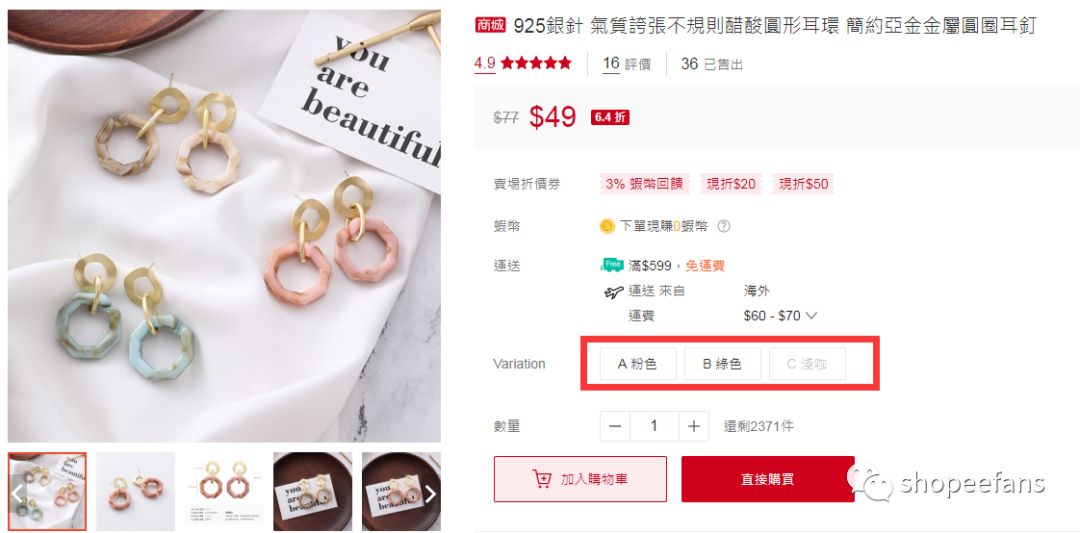Select the B 綠色 variation
The image size is (1080, 533).
coord(723,364)
